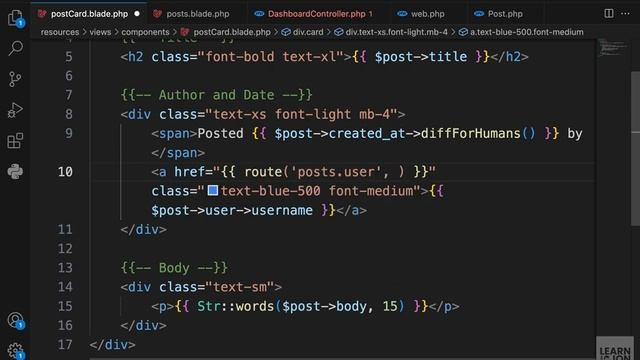Click the unsaved dot on postCard.blade.php tab
Viewport: 640px width, 360px height.
(x=137, y=13)
